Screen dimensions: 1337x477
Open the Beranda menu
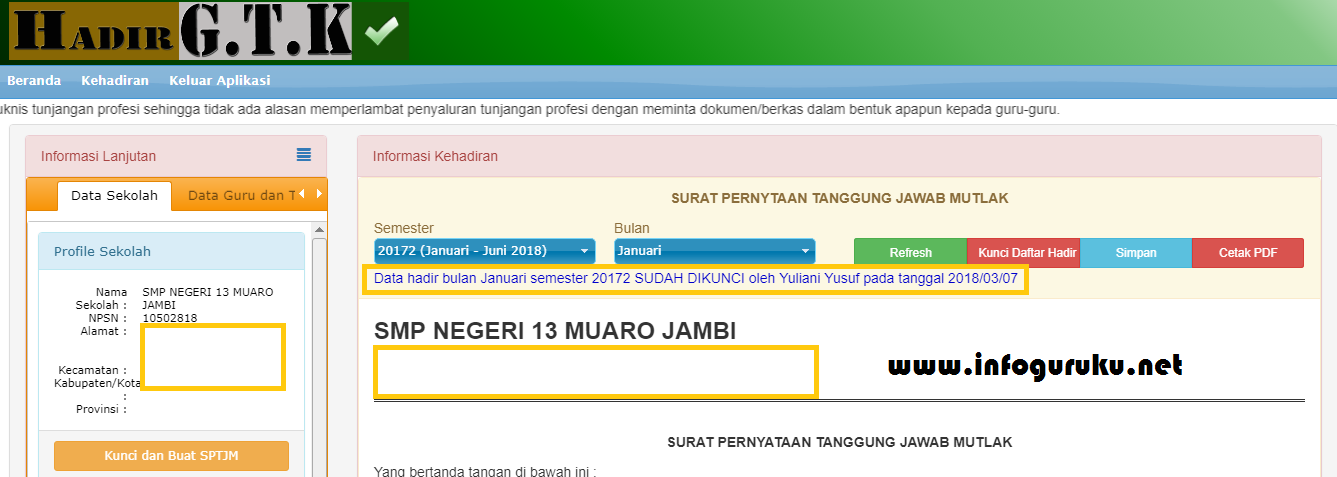(34, 80)
